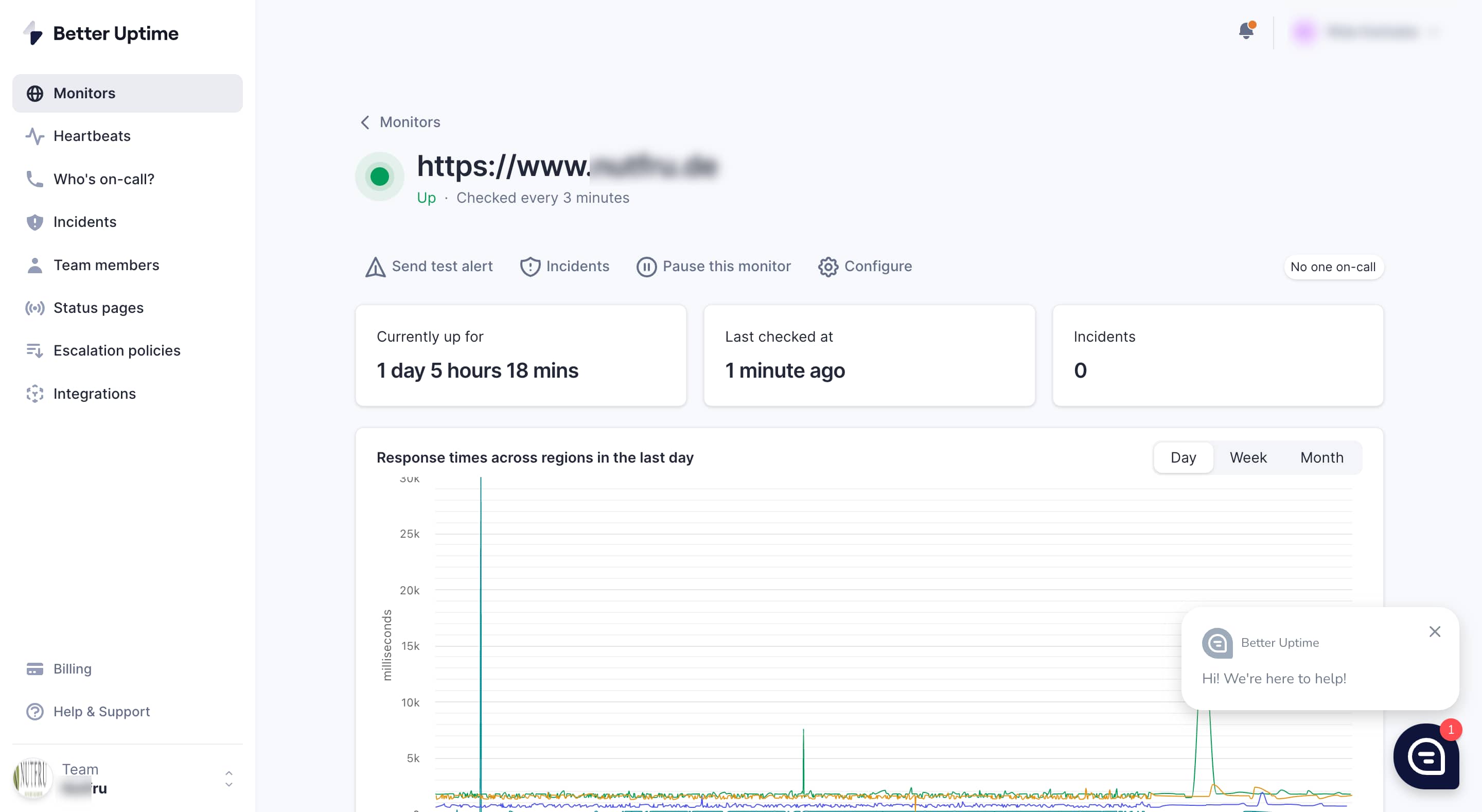Click the Incidents button above stats

pyautogui.click(x=564, y=267)
